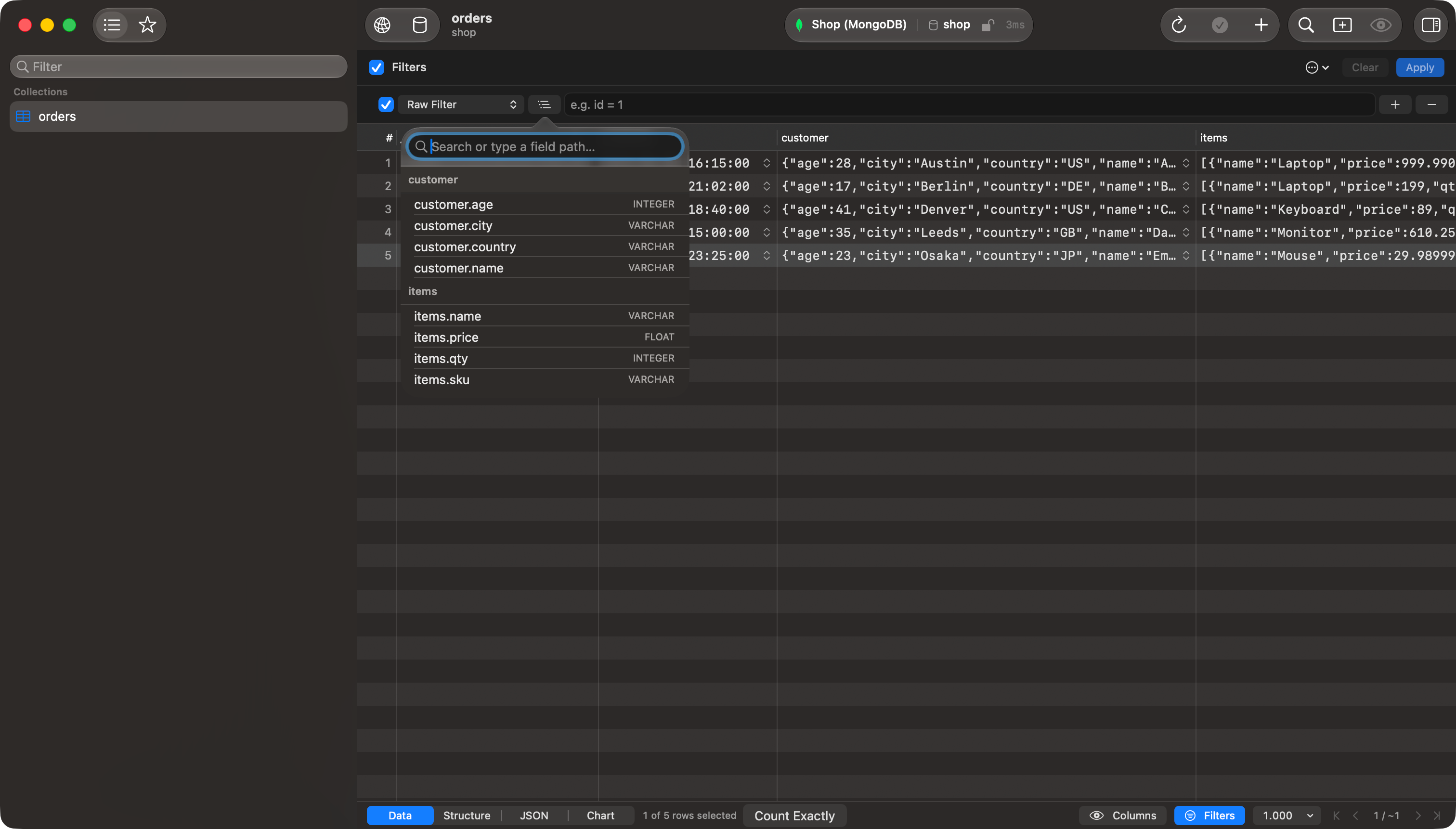Click the items column header
Image resolution: width=1456 pixels, height=829 pixels.
(1326, 138)
